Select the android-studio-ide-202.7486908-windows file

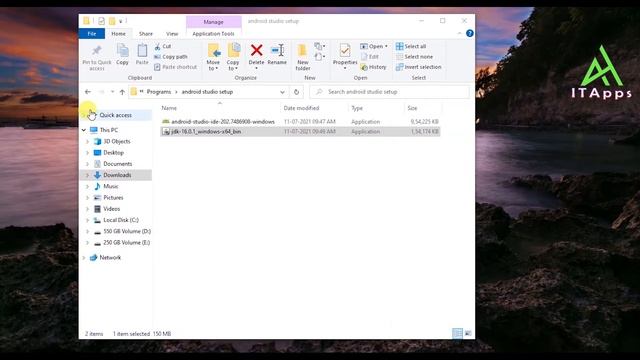pos(300,122)
